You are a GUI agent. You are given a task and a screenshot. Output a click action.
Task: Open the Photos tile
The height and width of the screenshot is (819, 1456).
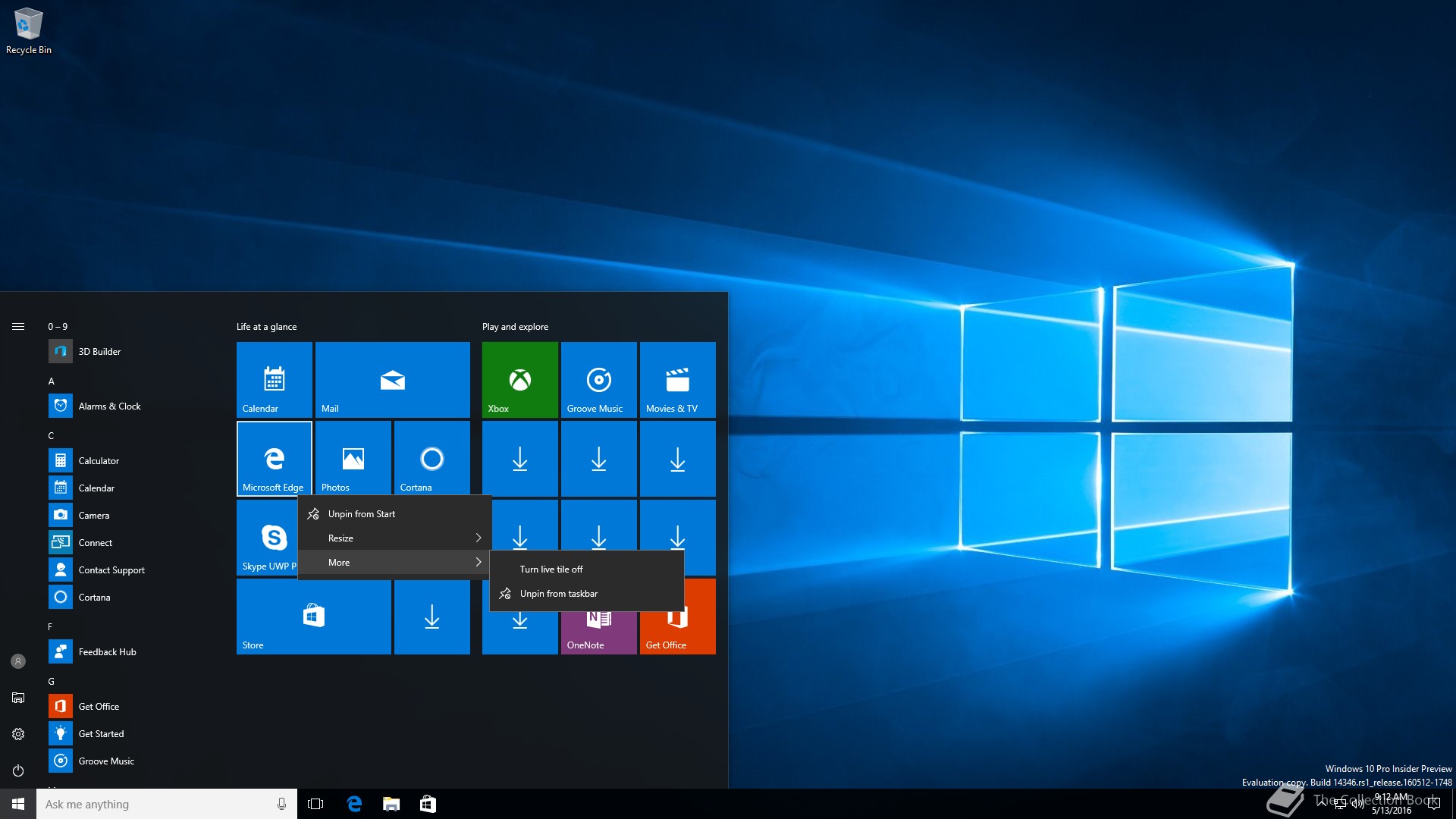click(x=353, y=459)
